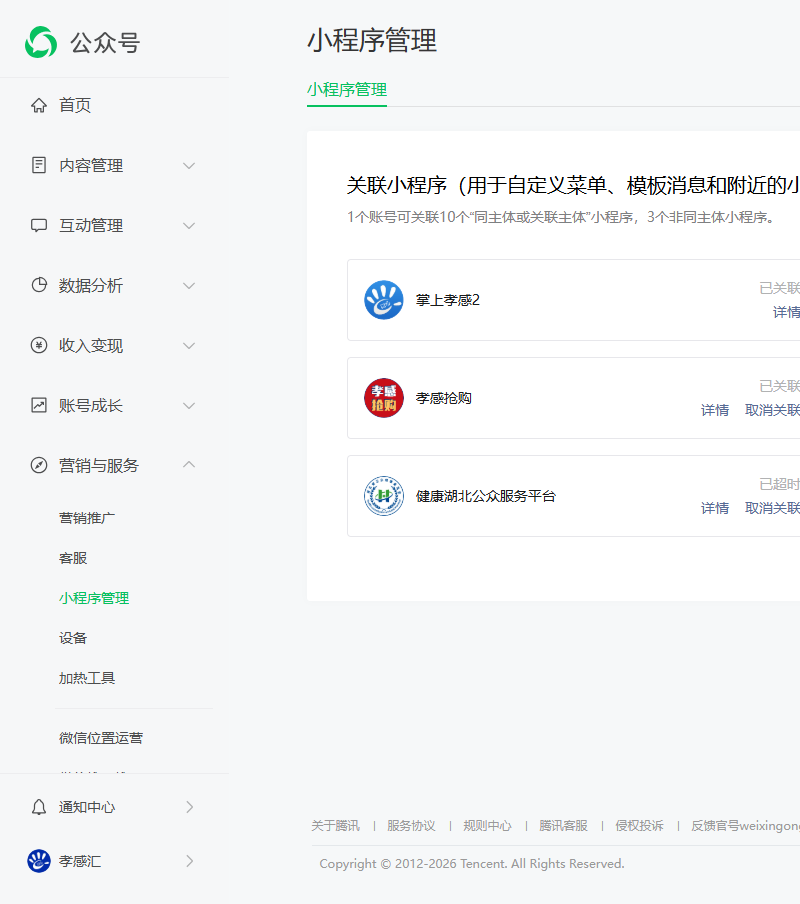Open 设备 submenu item
Viewport: 800px width, 904px height.
tap(73, 638)
